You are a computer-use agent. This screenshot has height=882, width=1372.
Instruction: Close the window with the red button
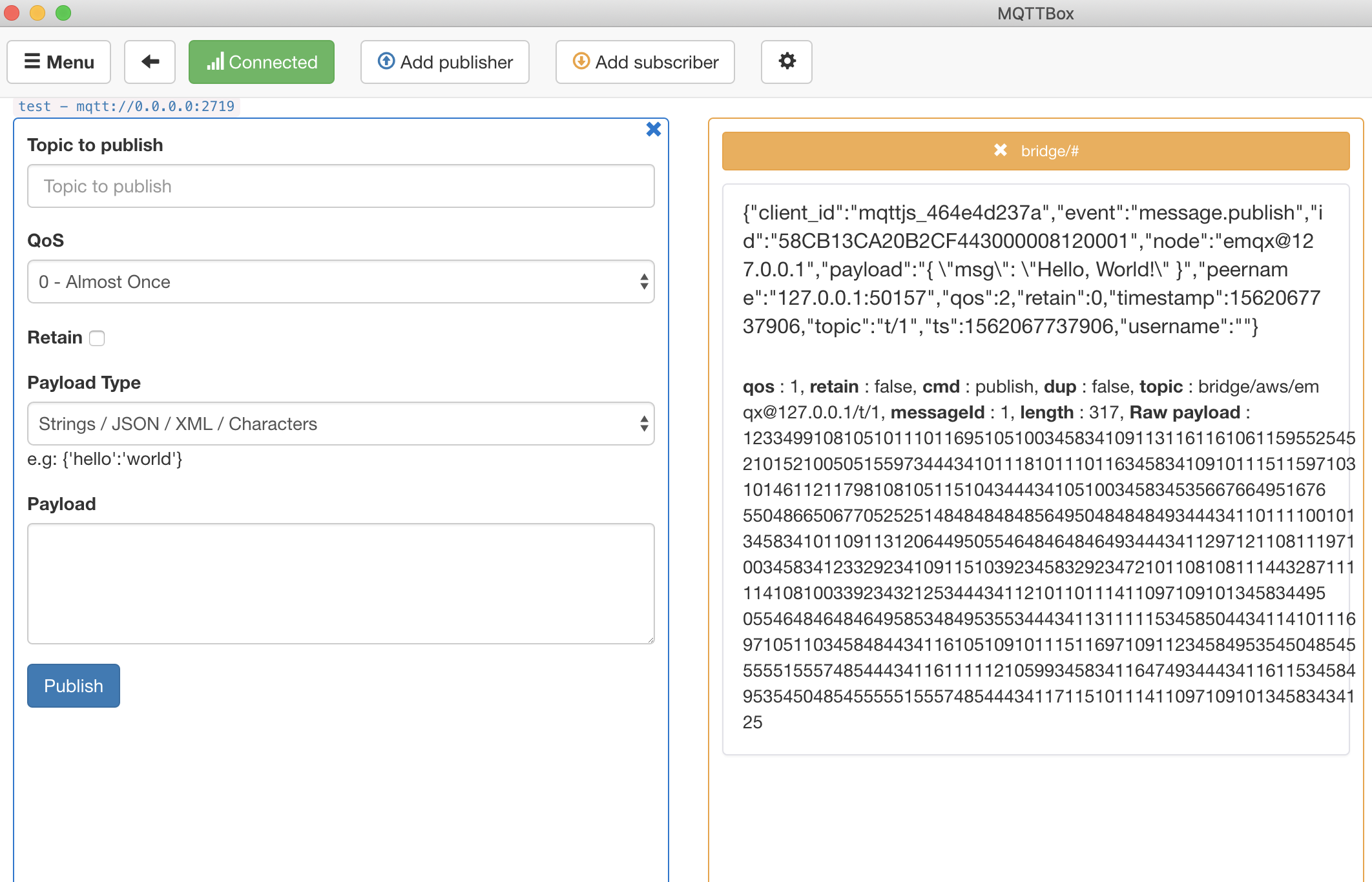click(x=12, y=13)
